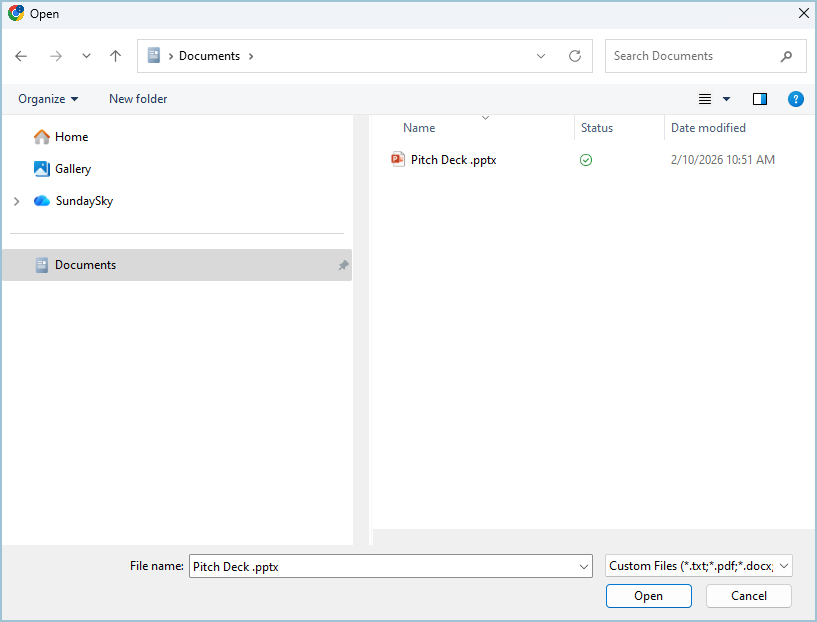Toggle the preview pane button

coord(760,99)
